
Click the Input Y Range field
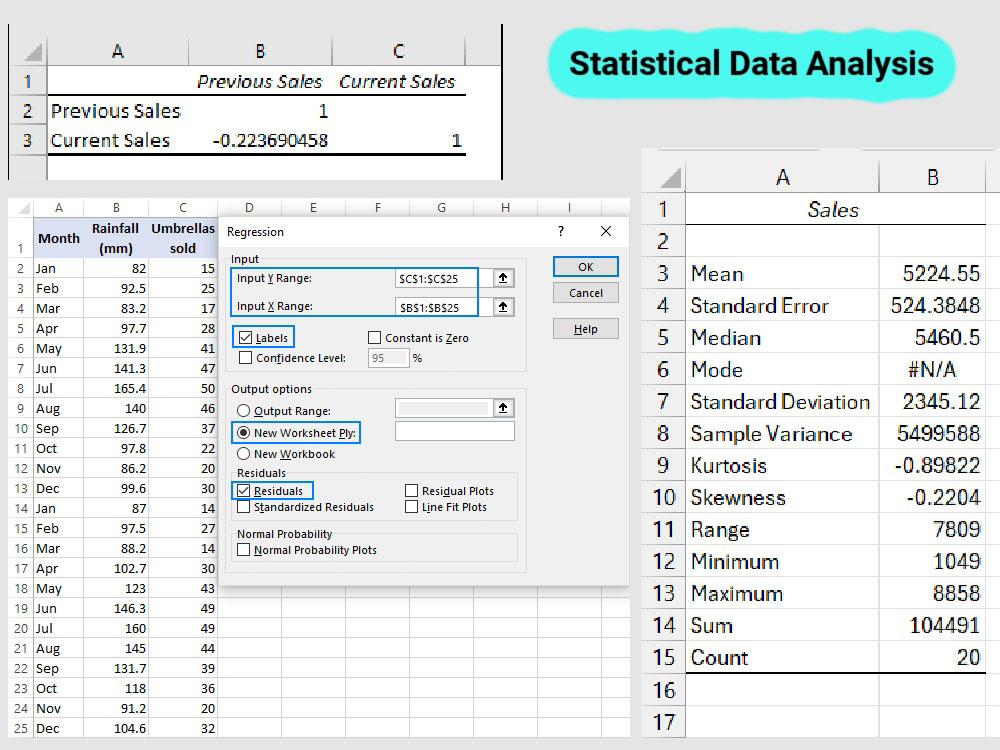[x=443, y=279]
